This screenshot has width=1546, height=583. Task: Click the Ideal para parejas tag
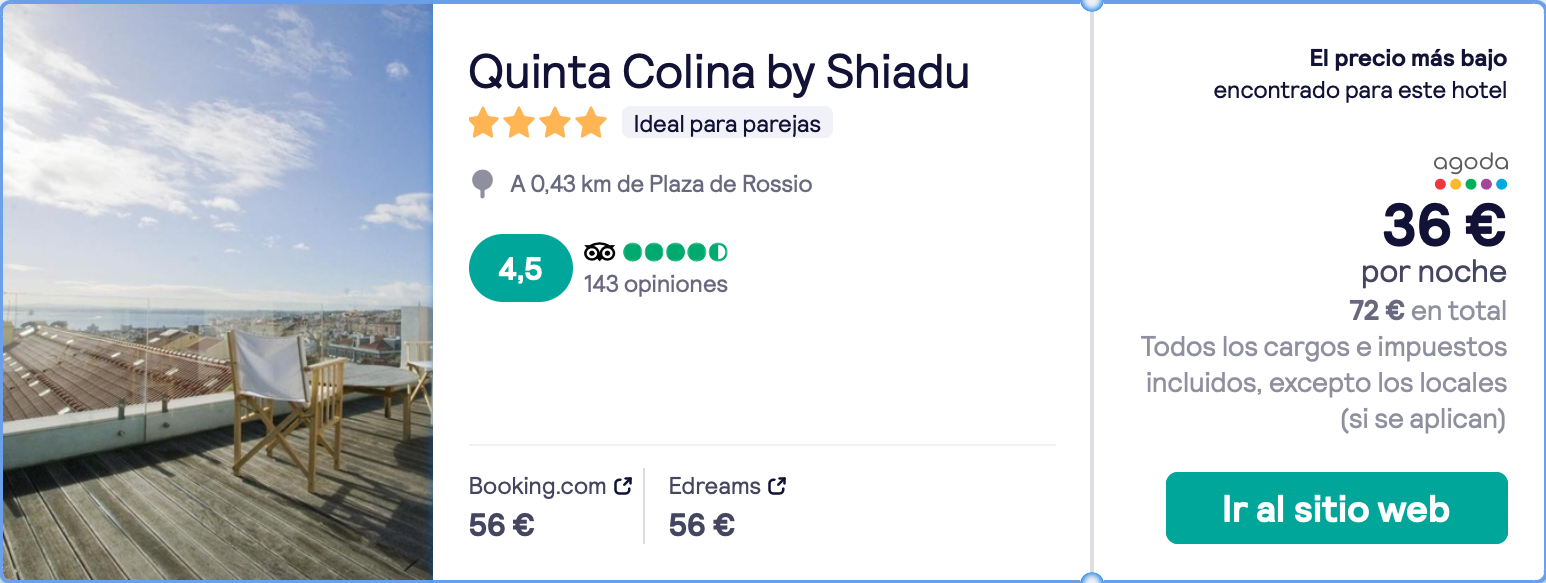727,124
